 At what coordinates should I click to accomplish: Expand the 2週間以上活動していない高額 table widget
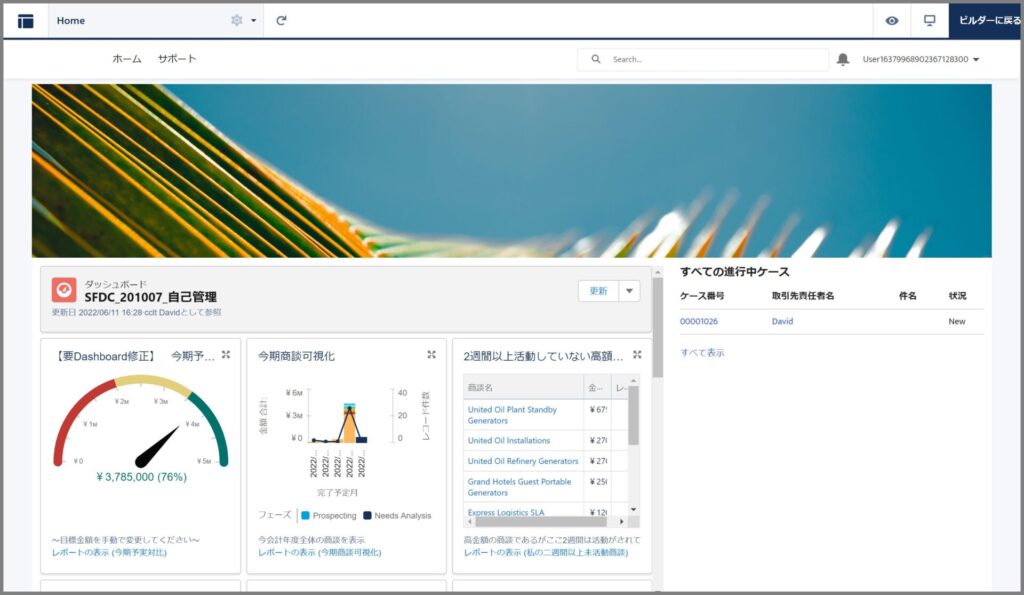pos(637,355)
